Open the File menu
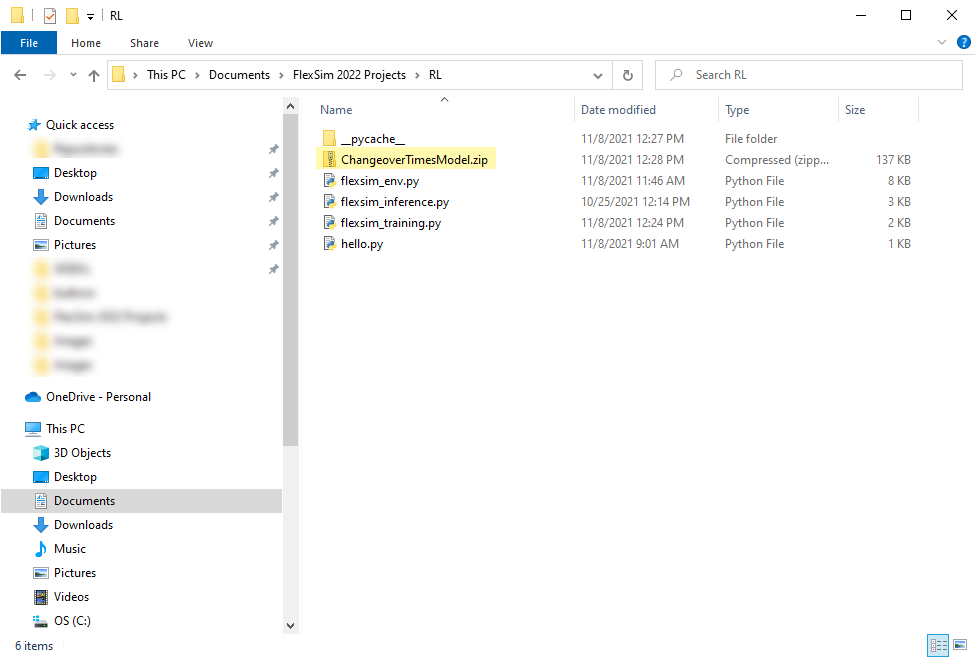Image resolution: width=976 pixels, height=658 pixels. pyautogui.click(x=29, y=43)
